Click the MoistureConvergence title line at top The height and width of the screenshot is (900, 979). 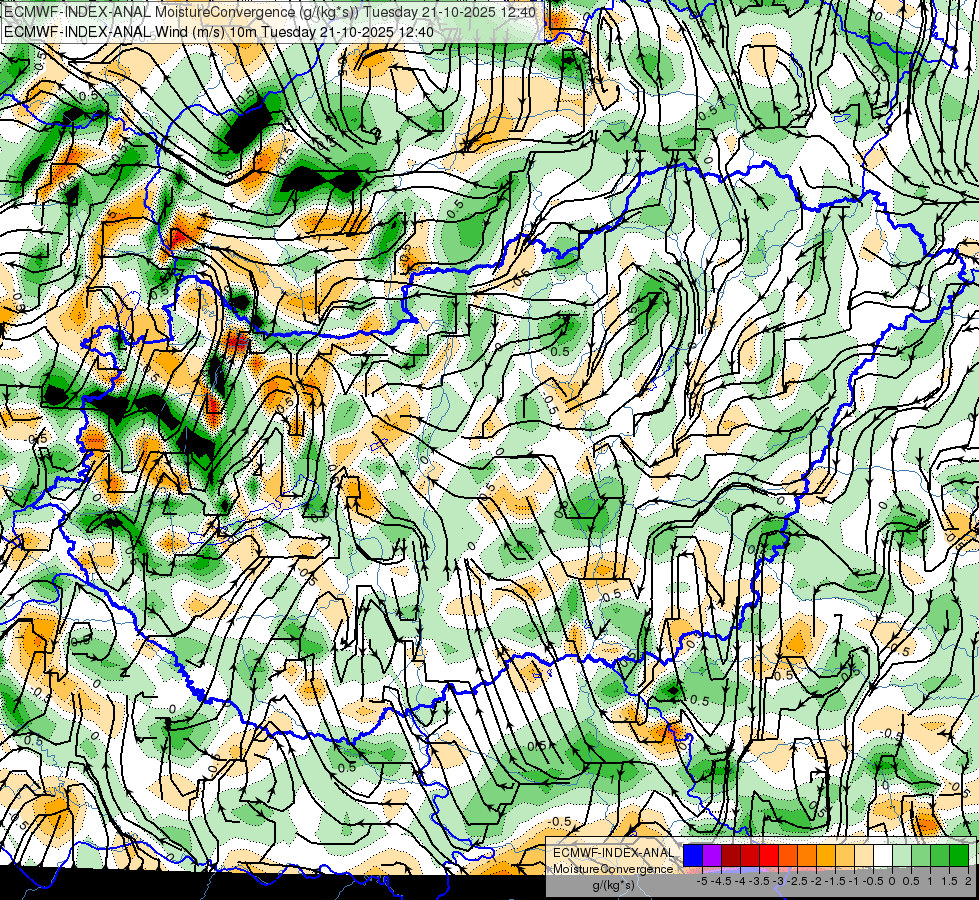pos(270,12)
